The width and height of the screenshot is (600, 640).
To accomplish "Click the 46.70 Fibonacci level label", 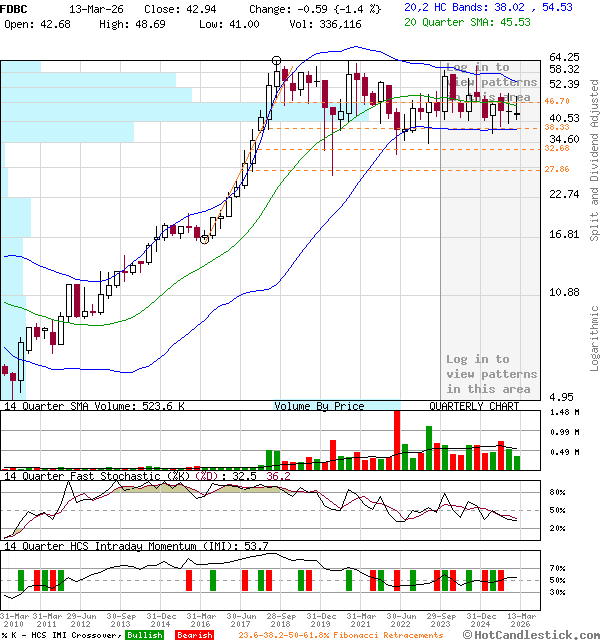I will point(557,101).
